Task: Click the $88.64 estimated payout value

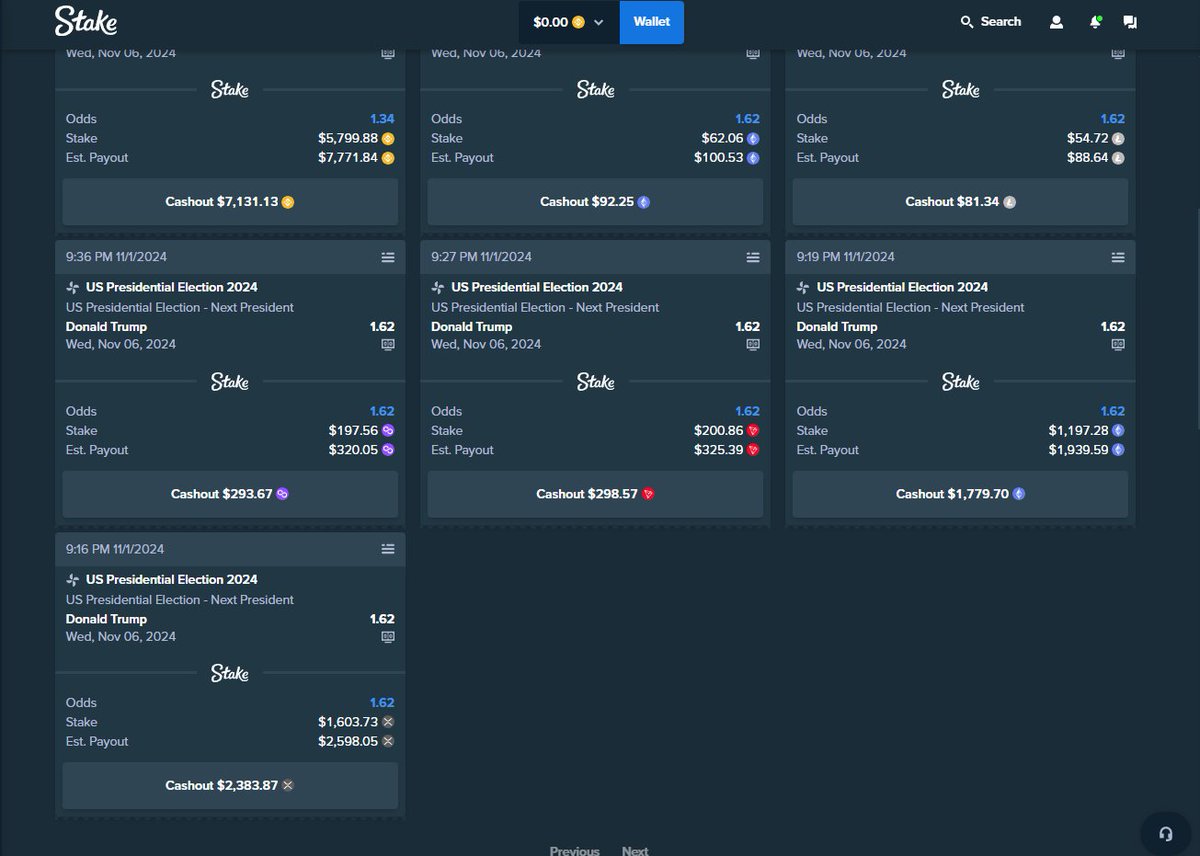Action: (1088, 158)
